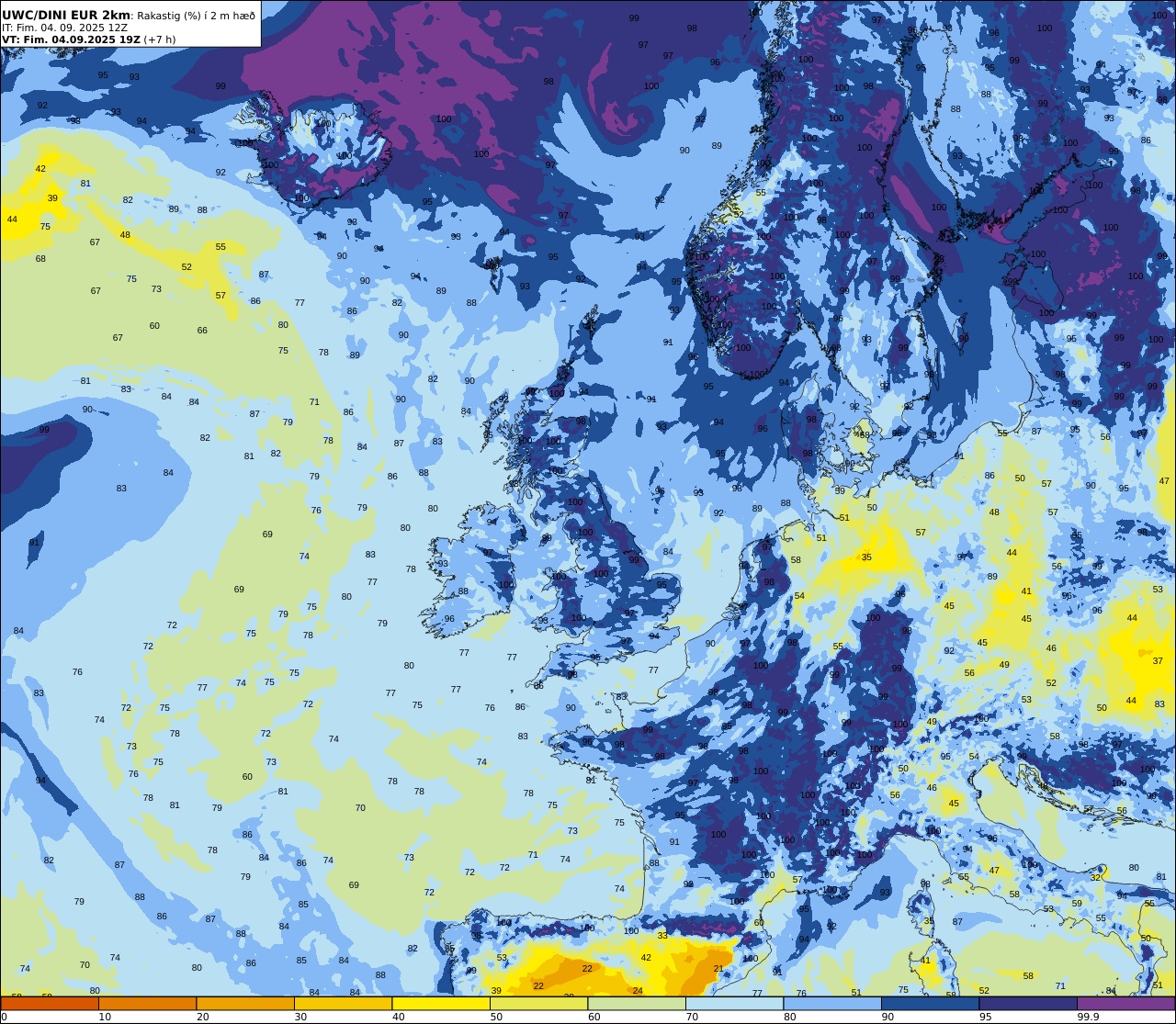Click the 90–95 dark blue legend swatch
The image size is (1176, 1024).
931,1003
